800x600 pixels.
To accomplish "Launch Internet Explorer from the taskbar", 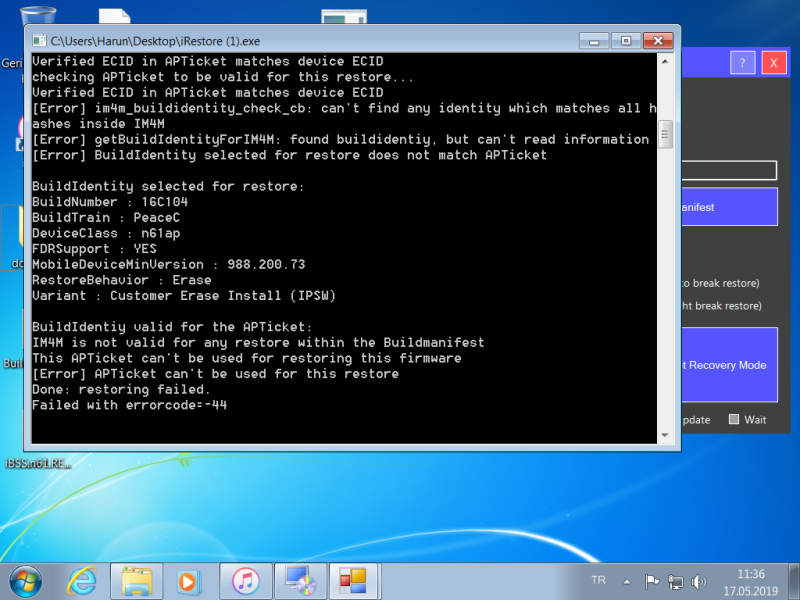I will pos(82,580).
